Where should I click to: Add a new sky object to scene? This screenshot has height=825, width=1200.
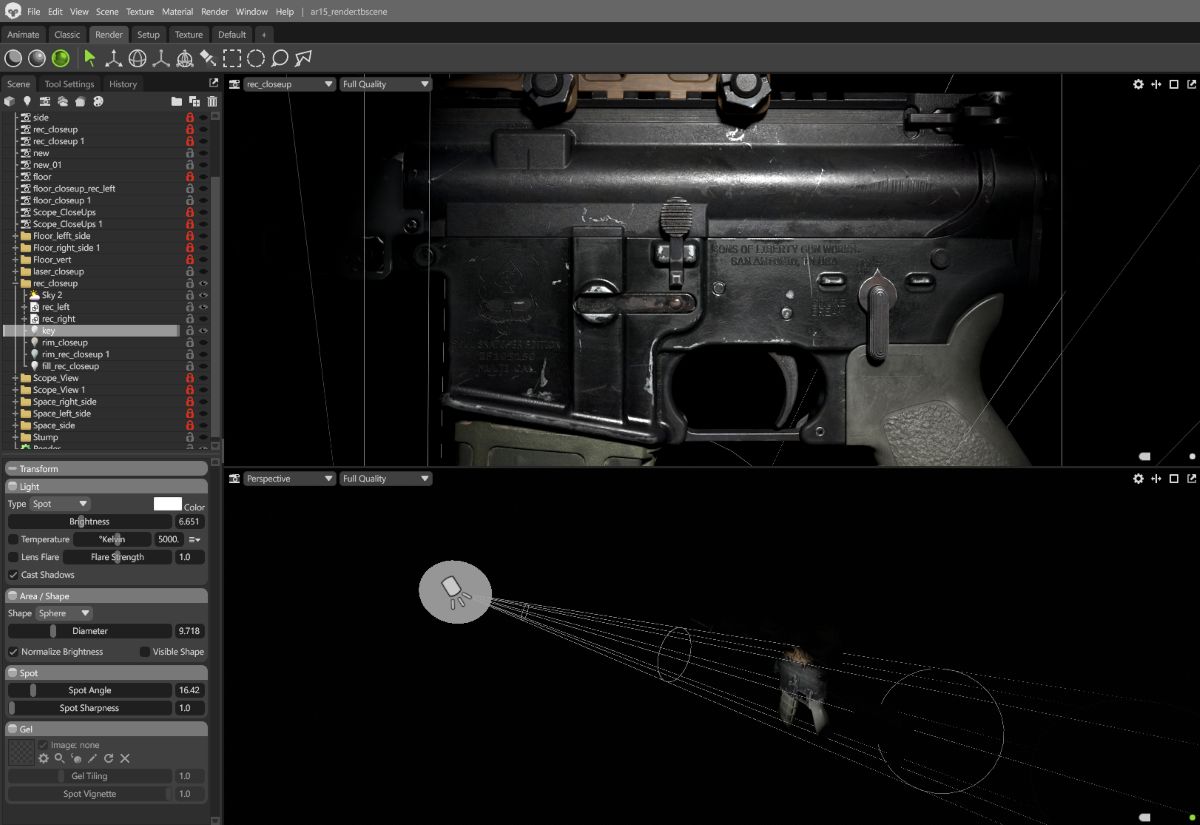(x=62, y=101)
